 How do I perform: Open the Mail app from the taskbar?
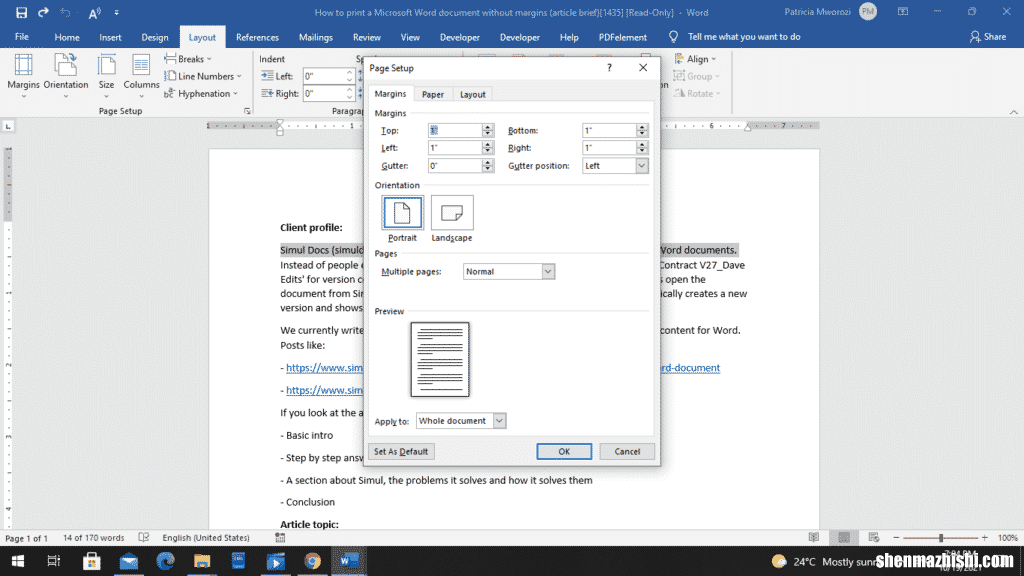[x=129, y=561]
